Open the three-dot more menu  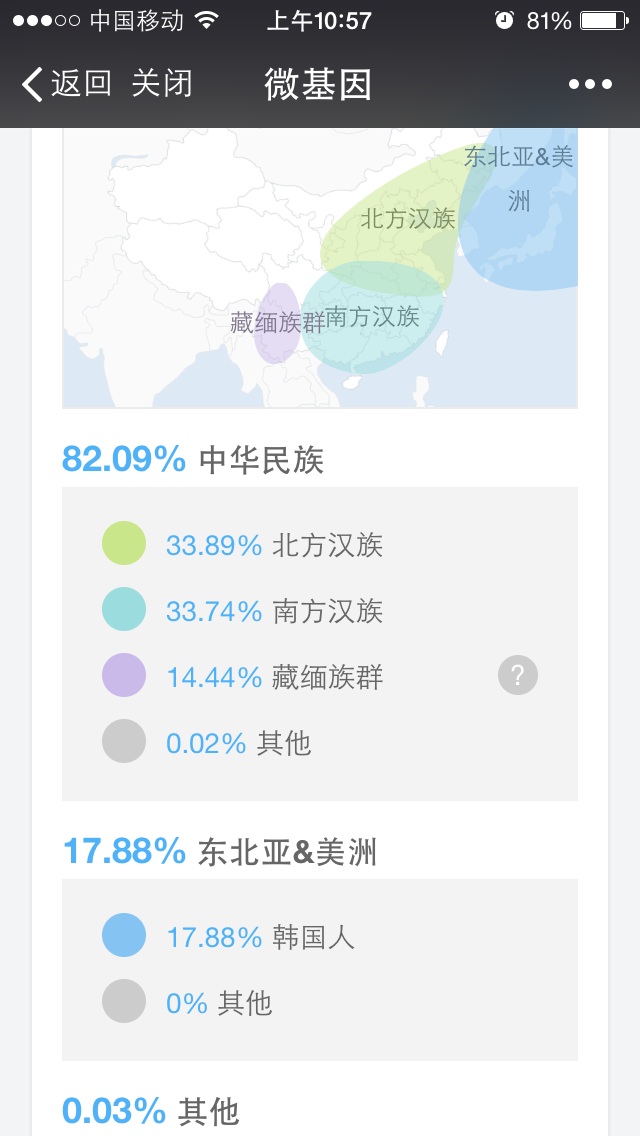[590, 84]
